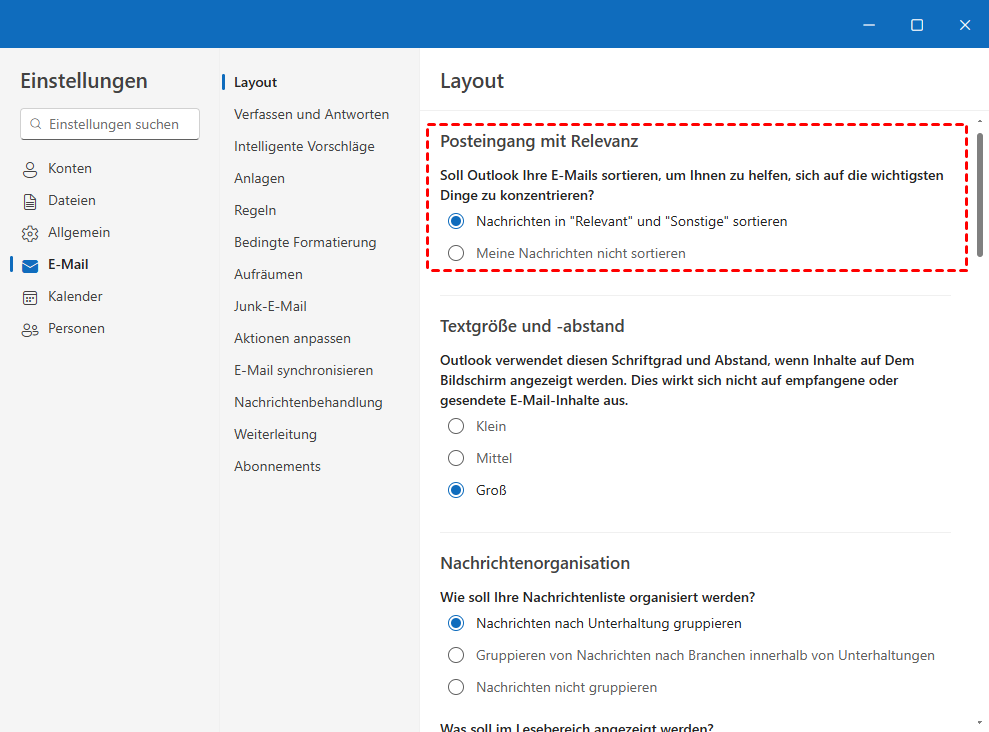
Task: Click the Dateien document icon
Action: [x=30, y=201]
